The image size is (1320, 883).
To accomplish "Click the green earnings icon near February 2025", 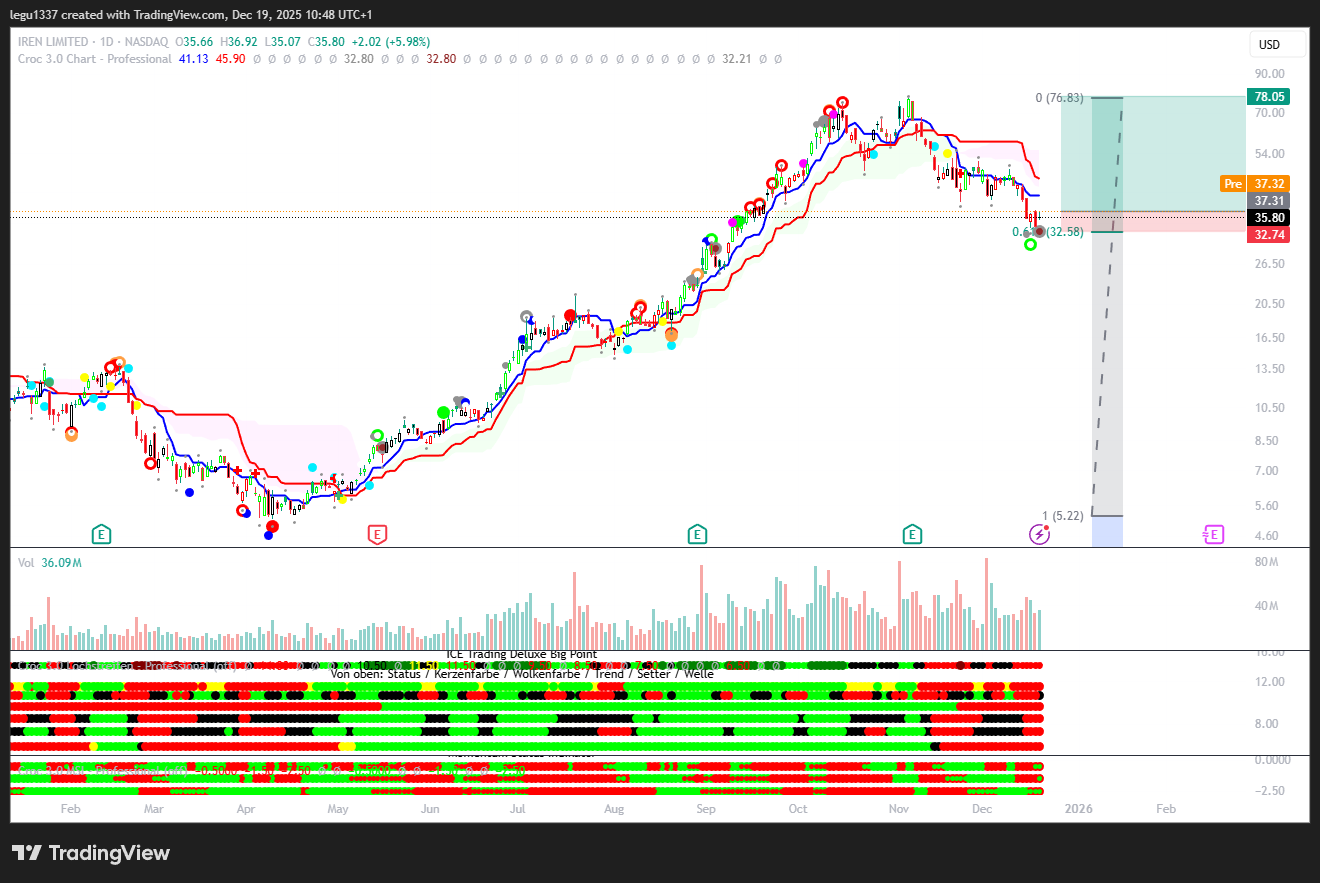I will (x=101, y=535).
